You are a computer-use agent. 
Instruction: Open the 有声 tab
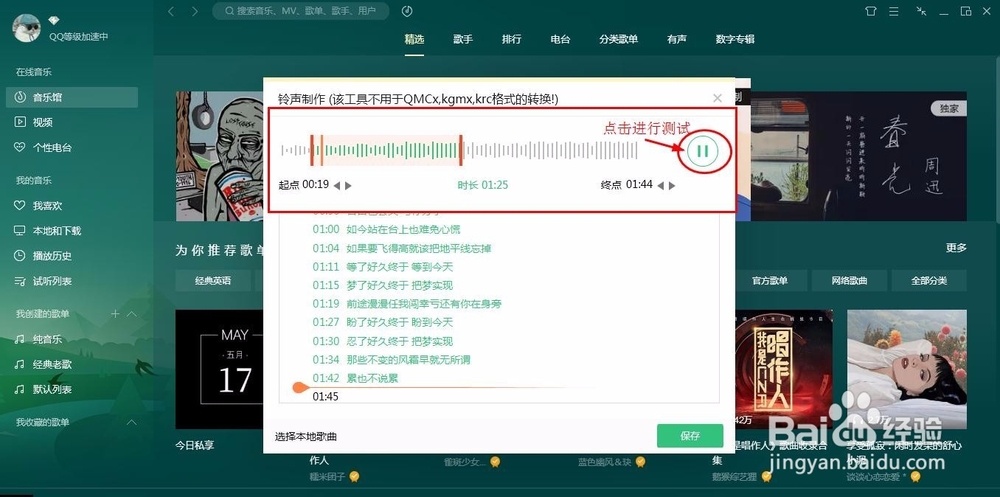coord(677,39)
